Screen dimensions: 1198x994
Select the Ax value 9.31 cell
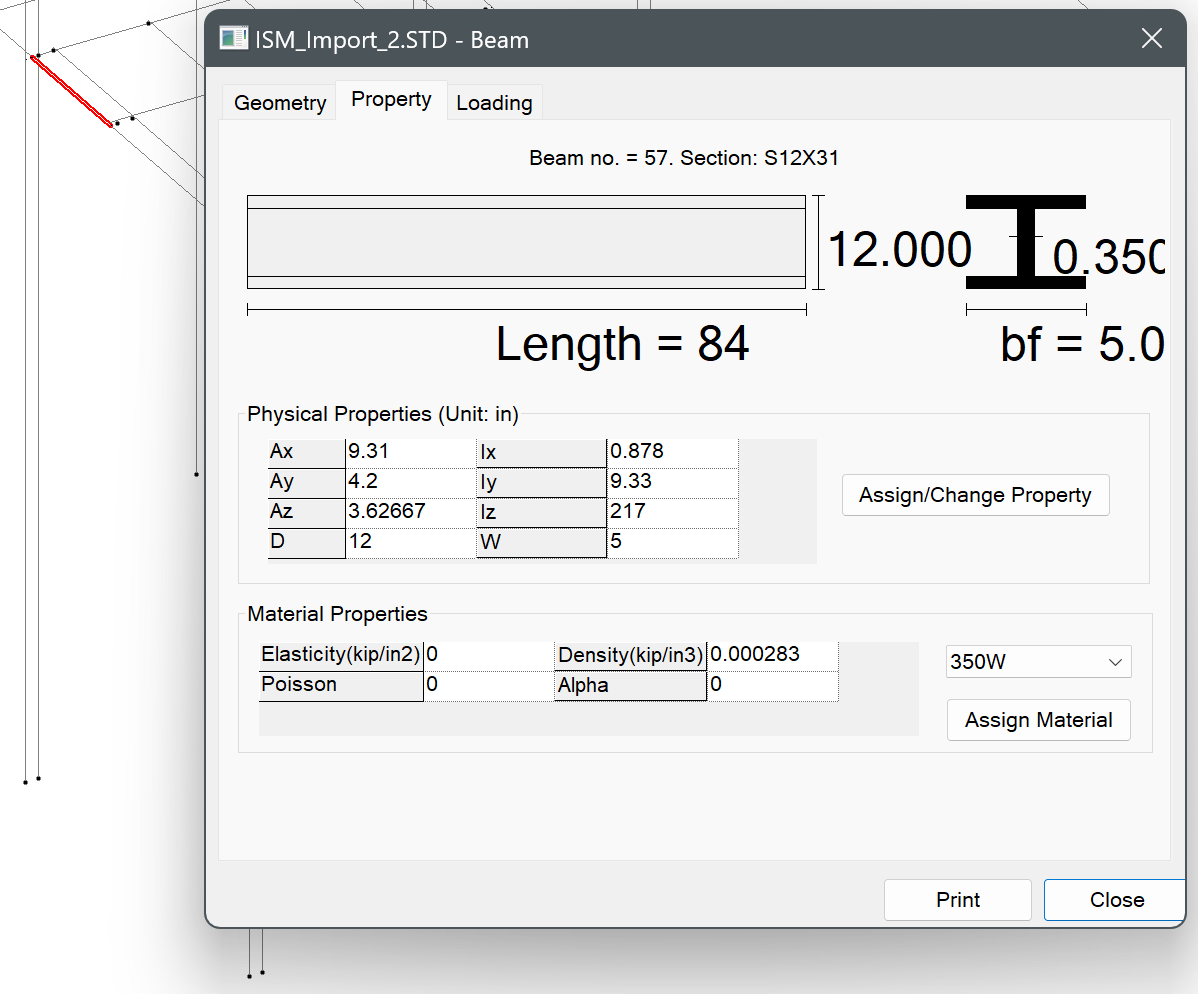[x=410, y=452]
